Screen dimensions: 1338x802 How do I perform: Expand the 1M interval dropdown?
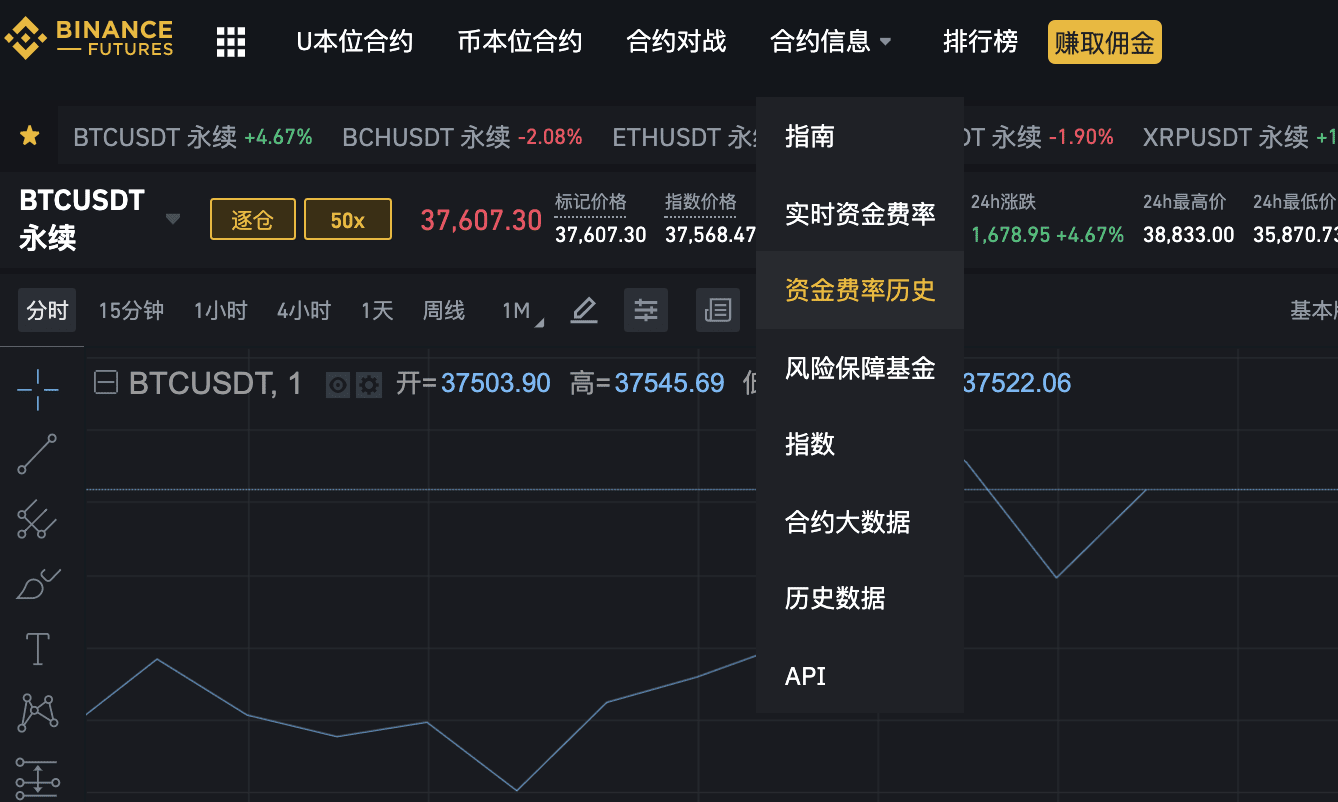pos(523,311)
